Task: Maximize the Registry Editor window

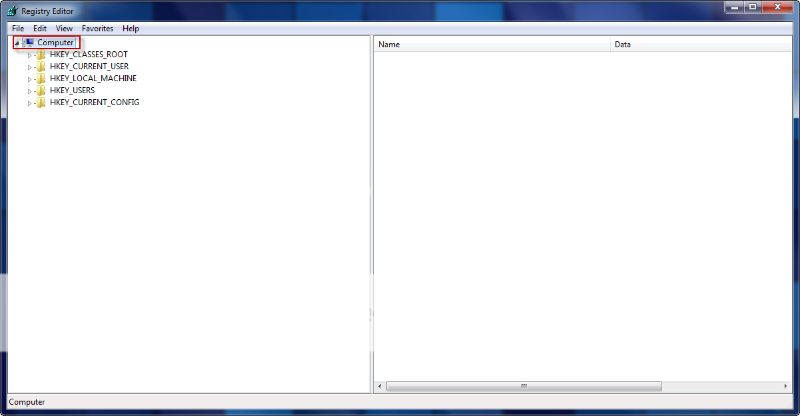Action: [753, 7]
